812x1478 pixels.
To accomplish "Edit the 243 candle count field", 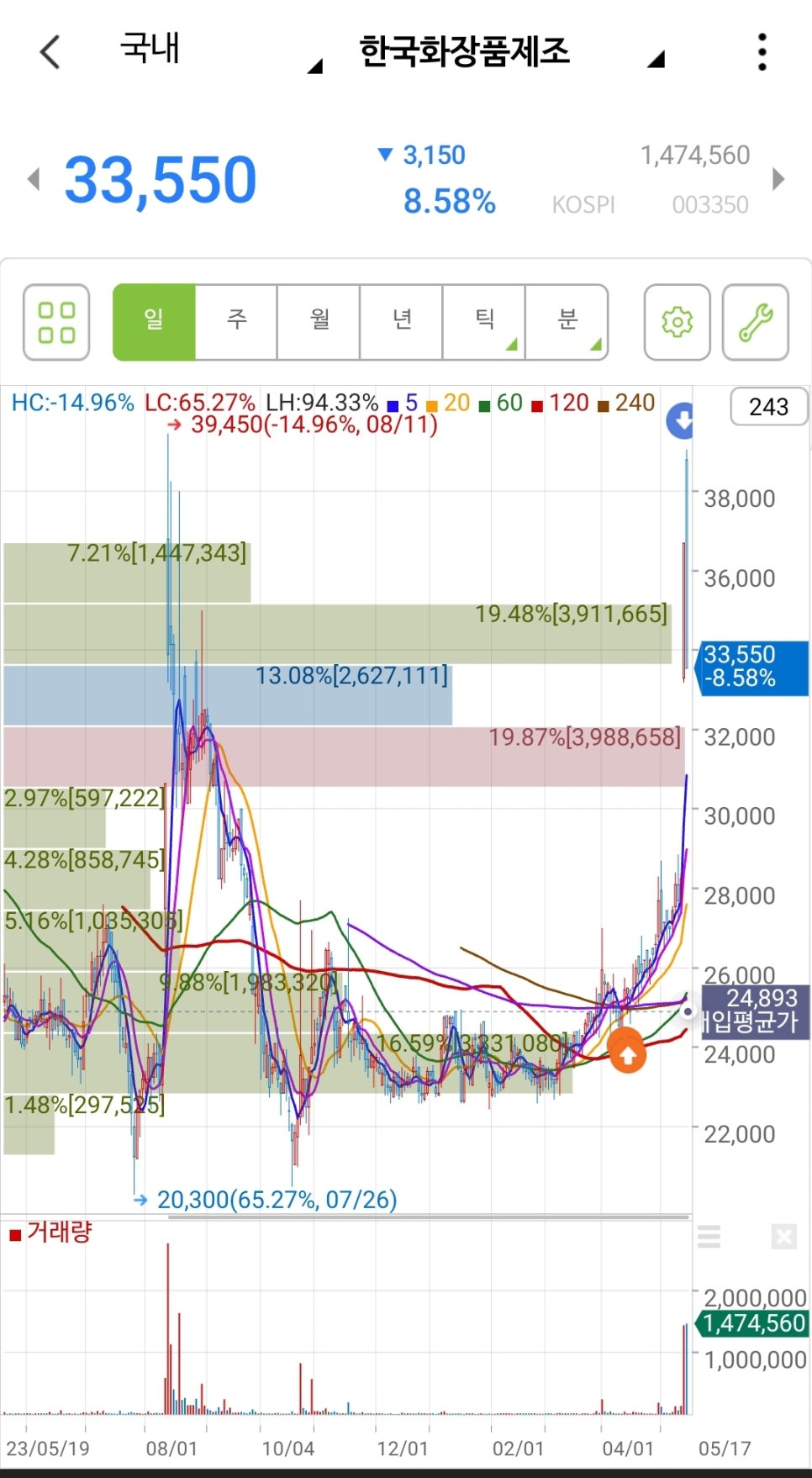I will tap(768, 407).
